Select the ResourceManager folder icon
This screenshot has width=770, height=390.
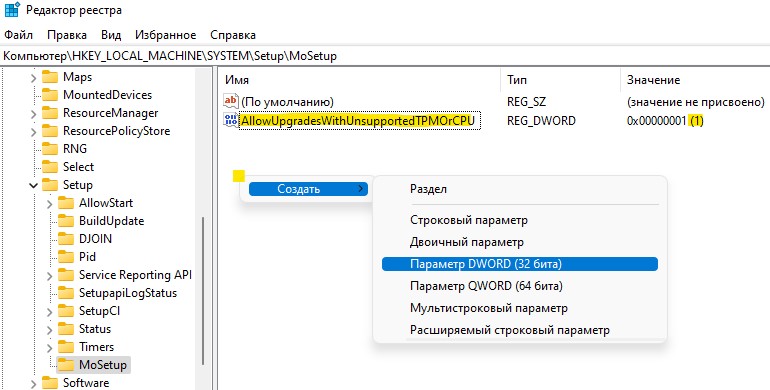pos(50,113)
